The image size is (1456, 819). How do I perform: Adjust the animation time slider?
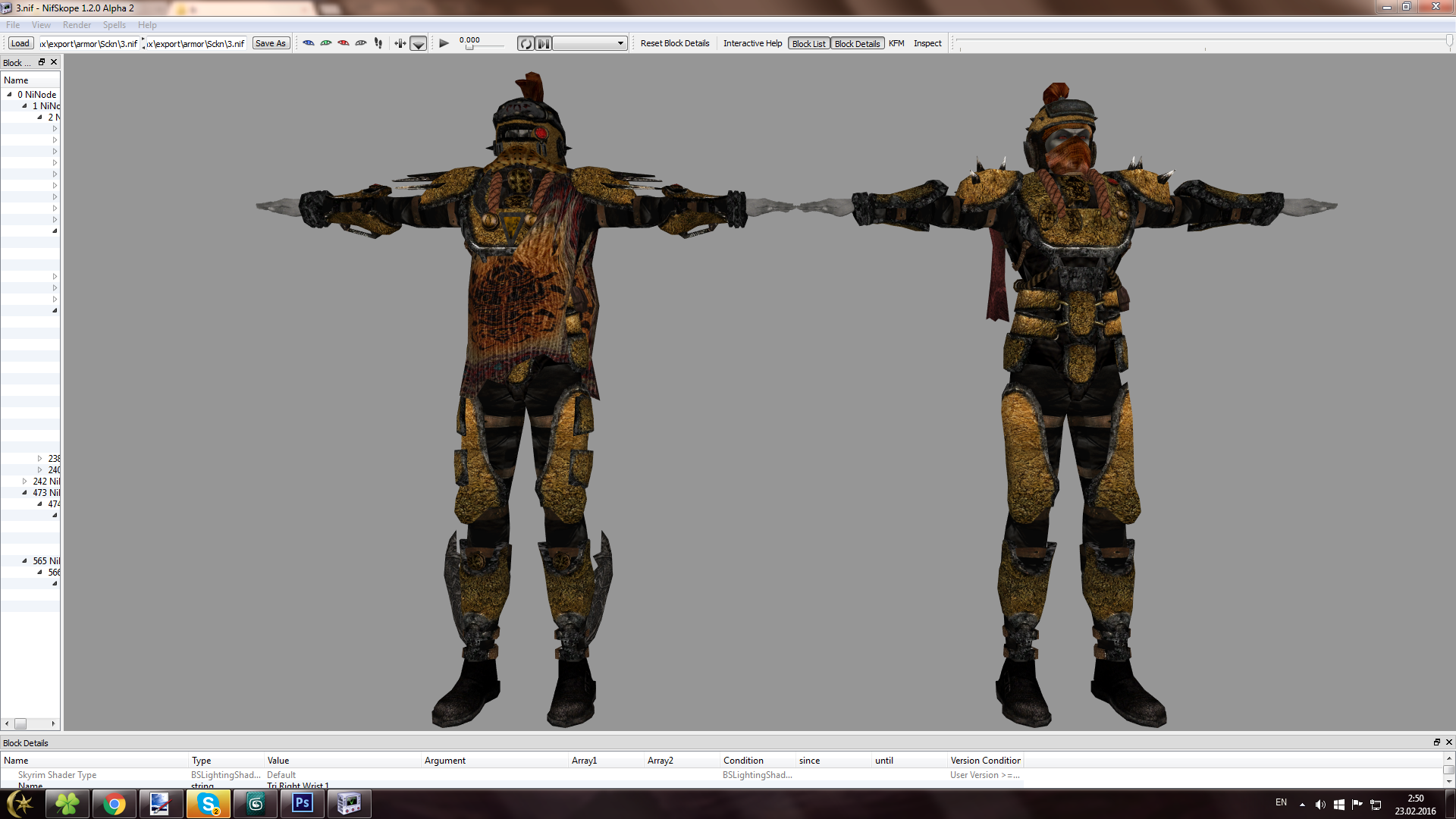[482, 47]
